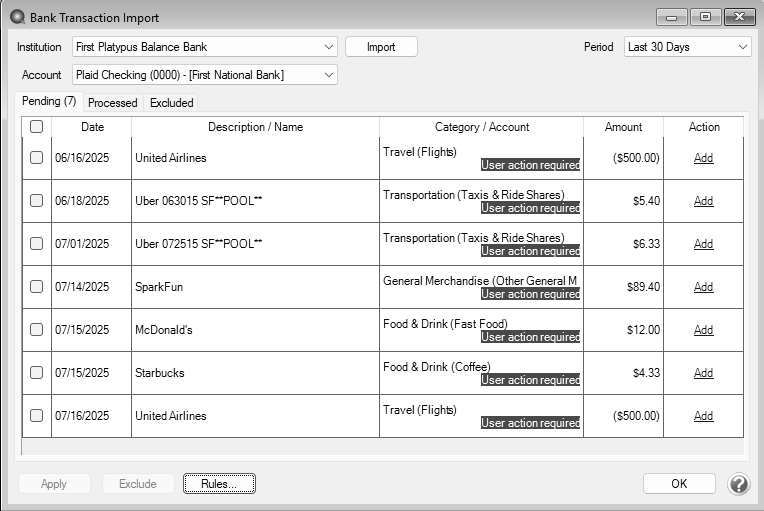This screenshot has width=764, height=511.
Task: Open the Rules... dialog button
Action: coord(219,484)
